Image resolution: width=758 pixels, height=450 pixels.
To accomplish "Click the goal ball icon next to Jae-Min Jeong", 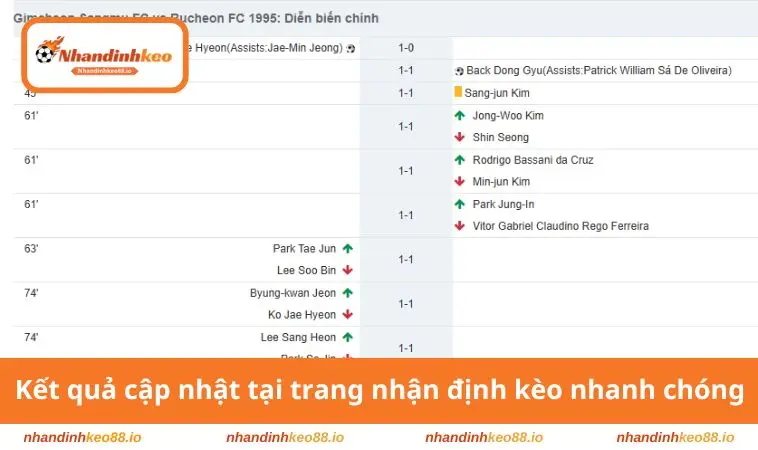I will (x=351, y=48).
